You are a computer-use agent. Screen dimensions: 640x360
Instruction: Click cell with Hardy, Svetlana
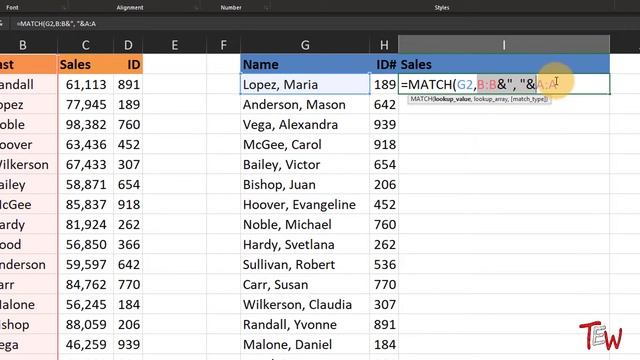305,244
